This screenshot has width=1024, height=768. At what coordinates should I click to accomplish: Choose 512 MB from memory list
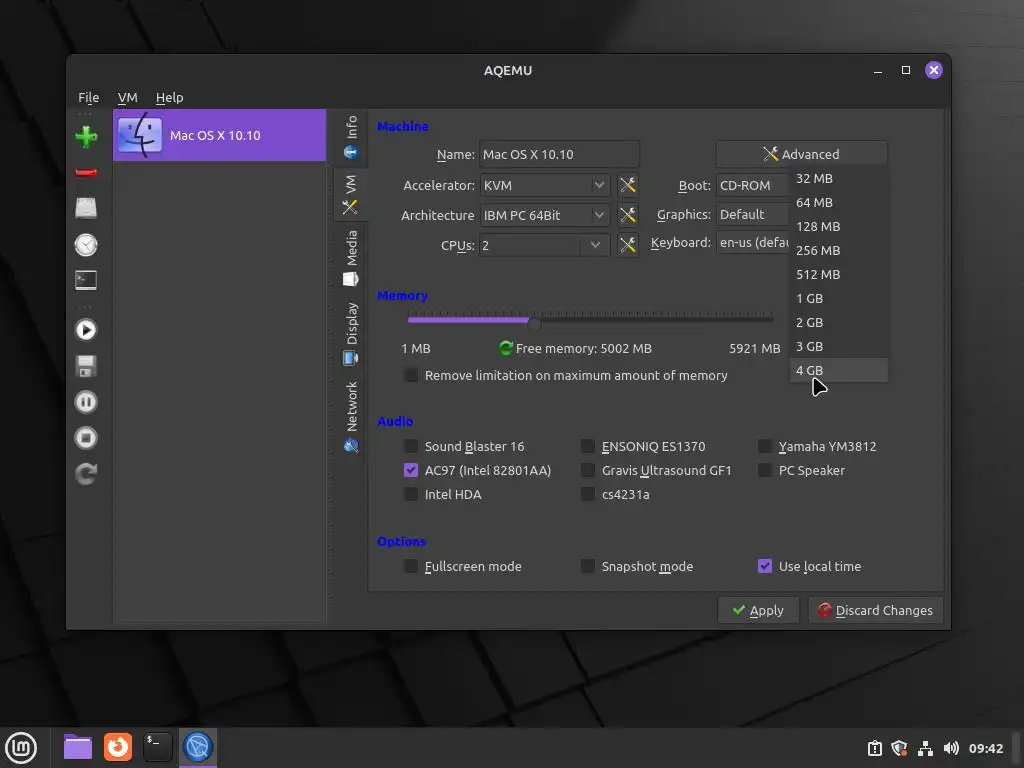point(839,274)
